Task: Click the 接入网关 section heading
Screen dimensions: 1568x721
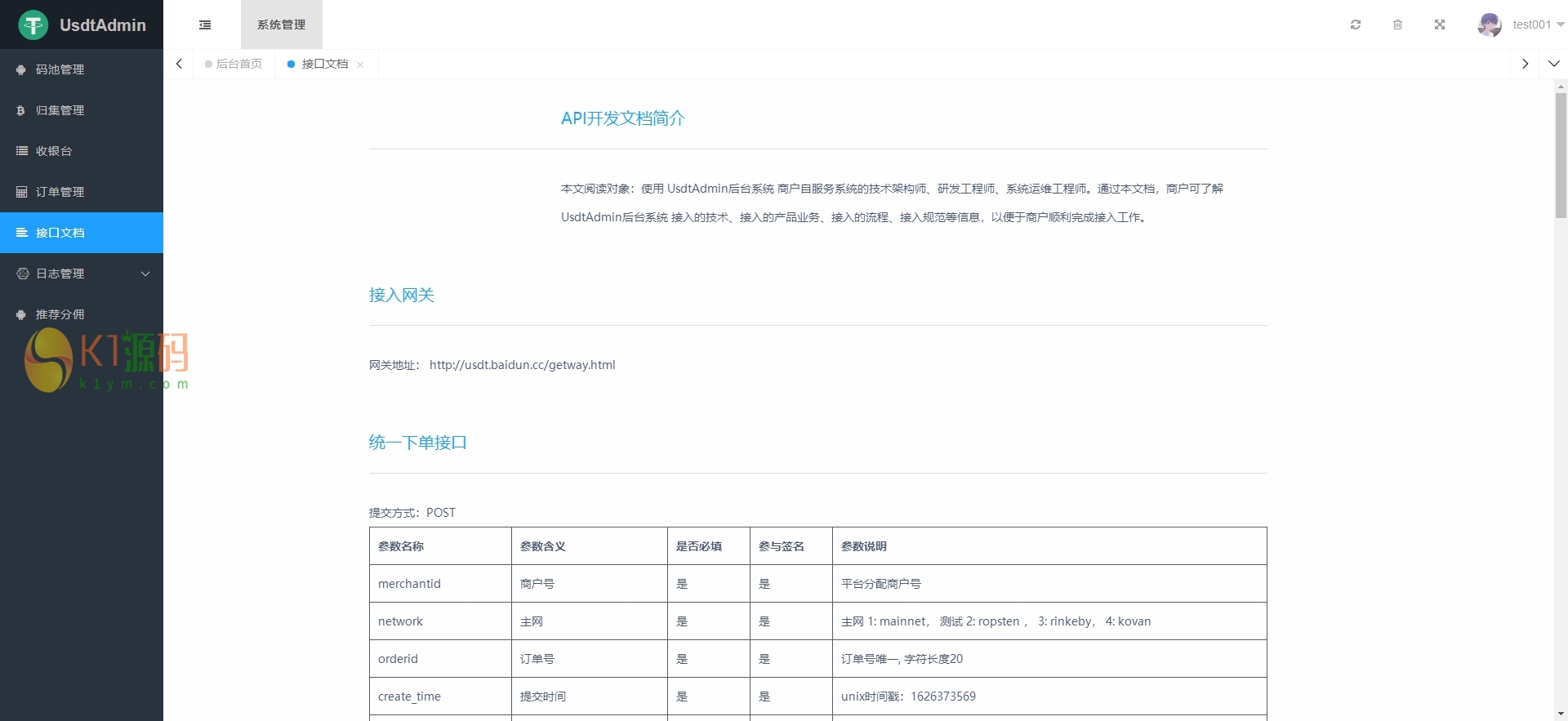Action: [x=402, y=295]
